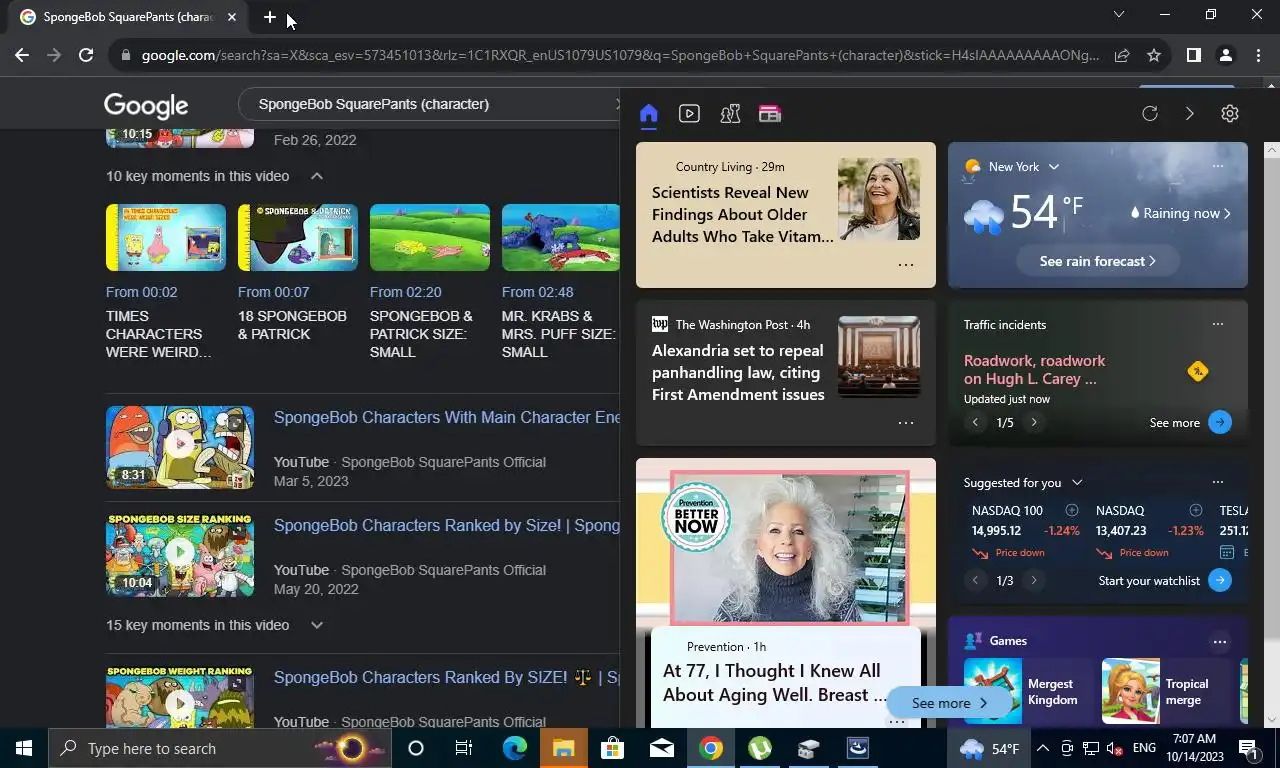Screen dimensions: 1280x768
Task: Collapse the 10 key moments section
Action: 316,176
